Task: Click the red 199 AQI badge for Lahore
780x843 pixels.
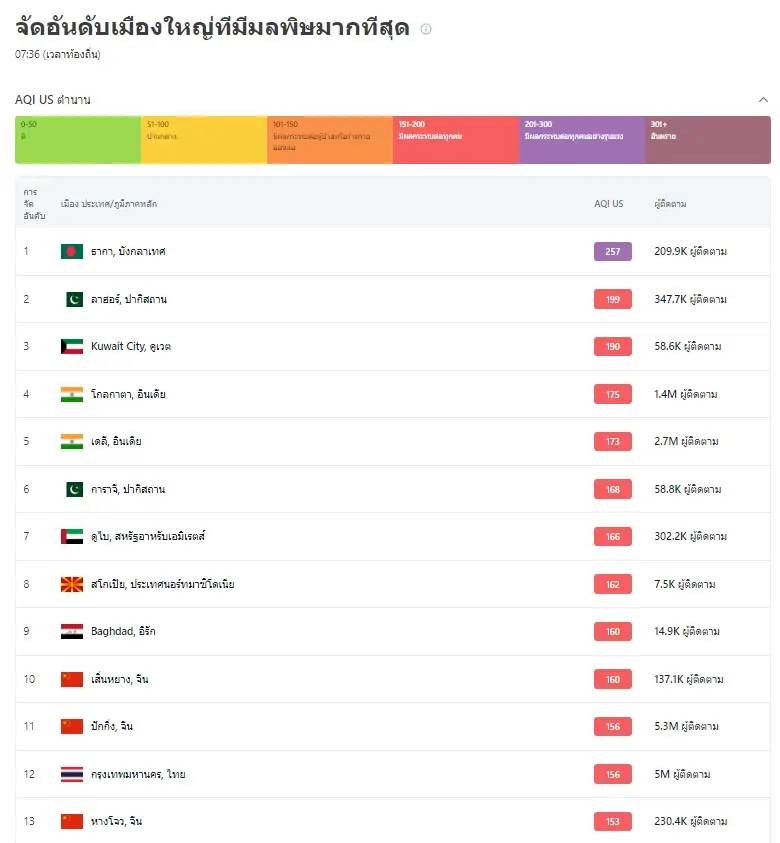Action: pyautogui.click(x=612, y=299)
